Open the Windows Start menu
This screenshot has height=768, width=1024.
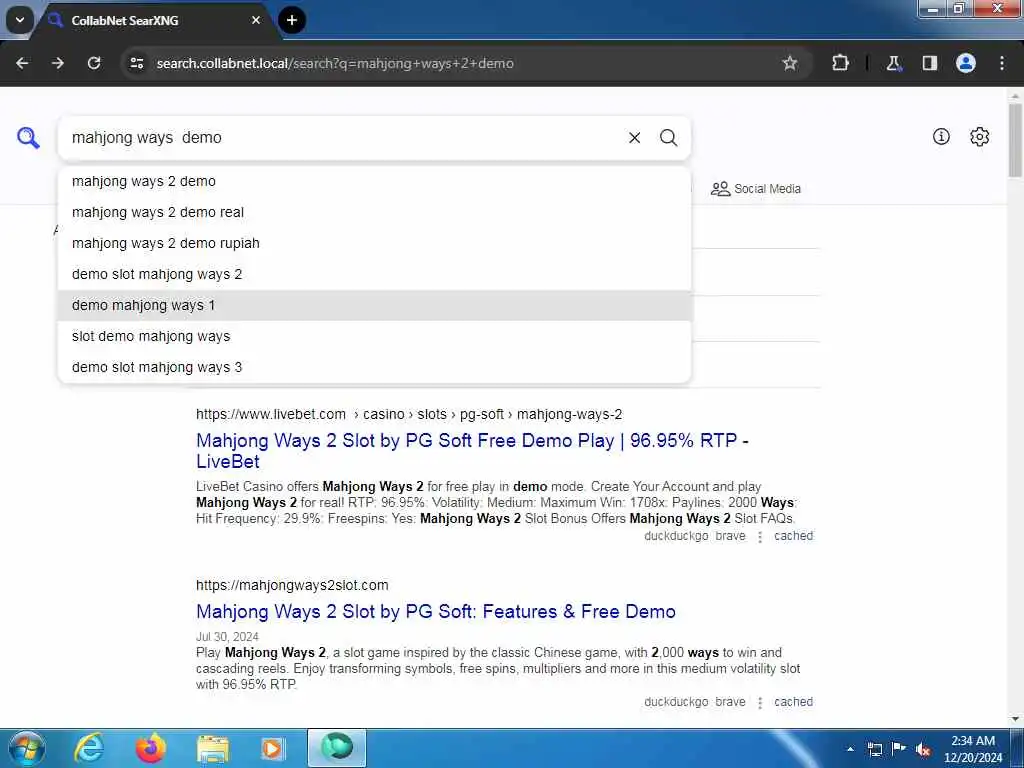pos(25,748)
